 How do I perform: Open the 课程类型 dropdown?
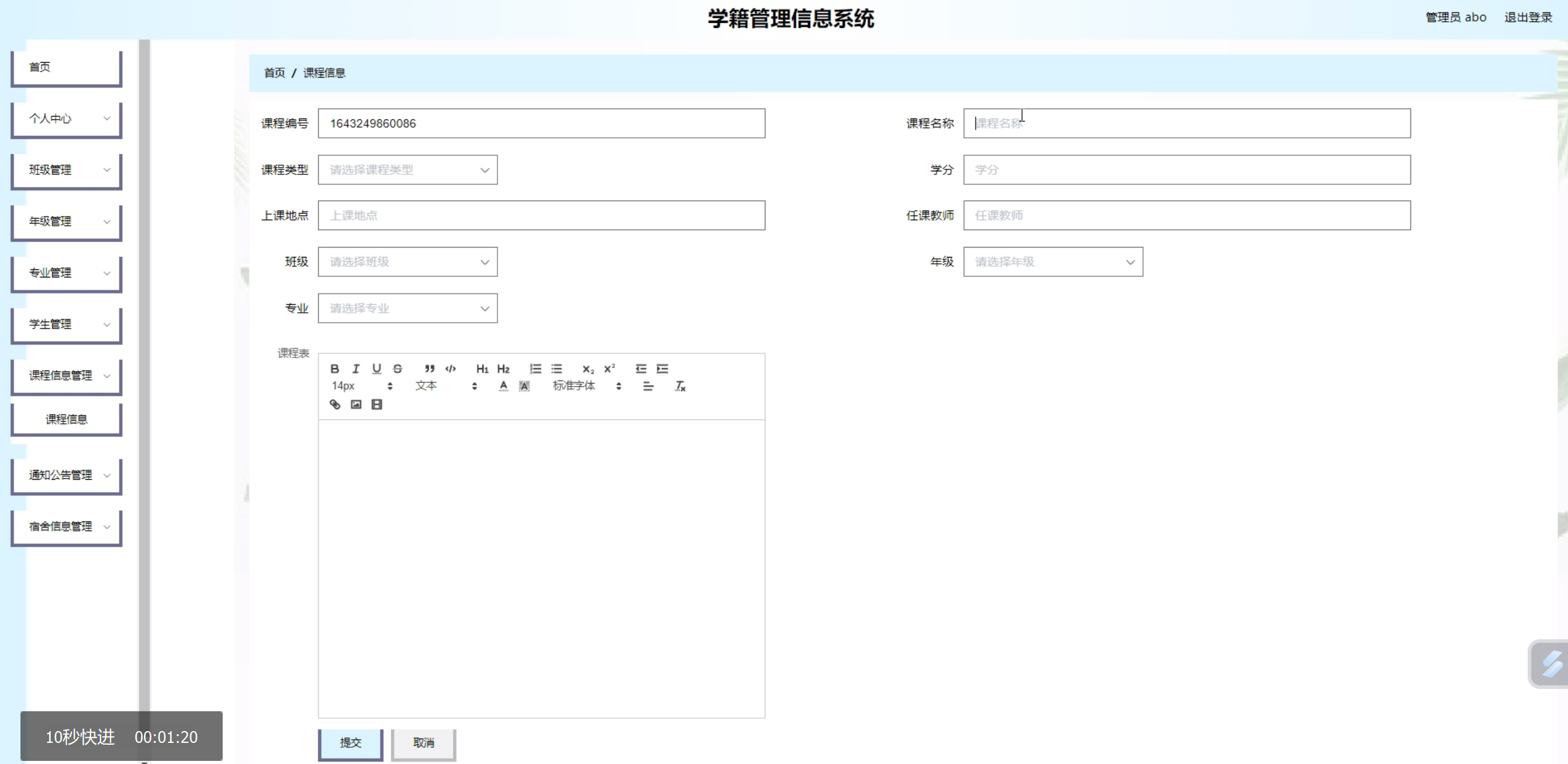pos(408,170)
